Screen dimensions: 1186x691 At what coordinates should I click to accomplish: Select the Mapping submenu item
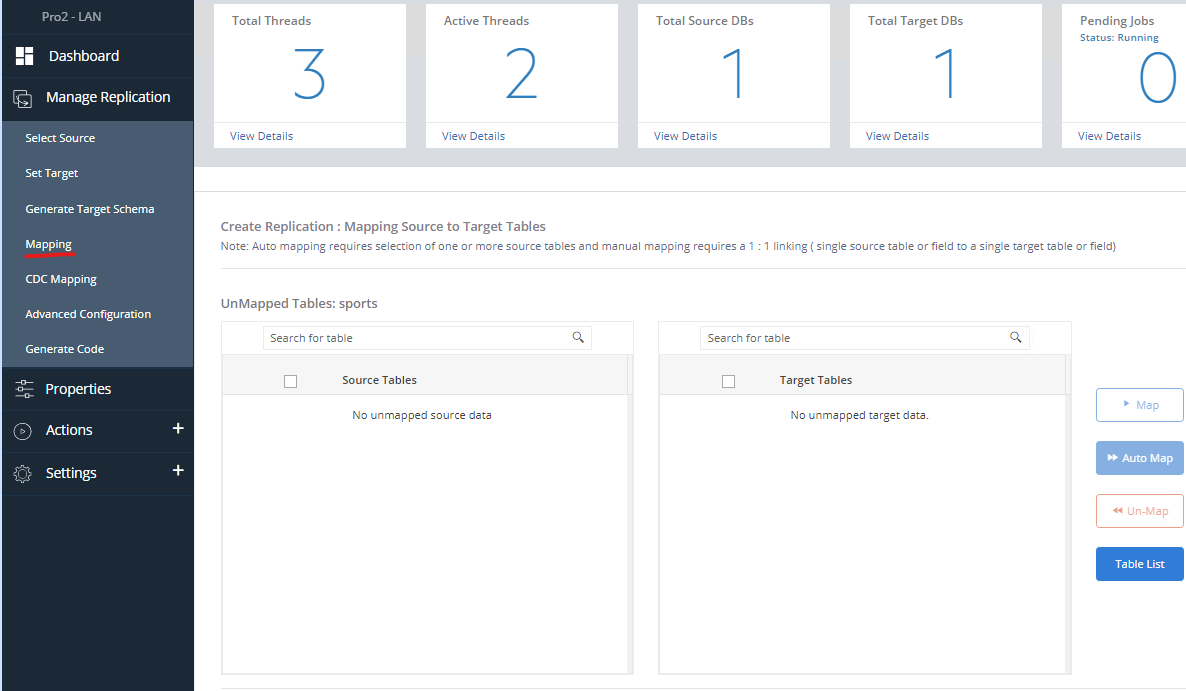tap(48, 244)
